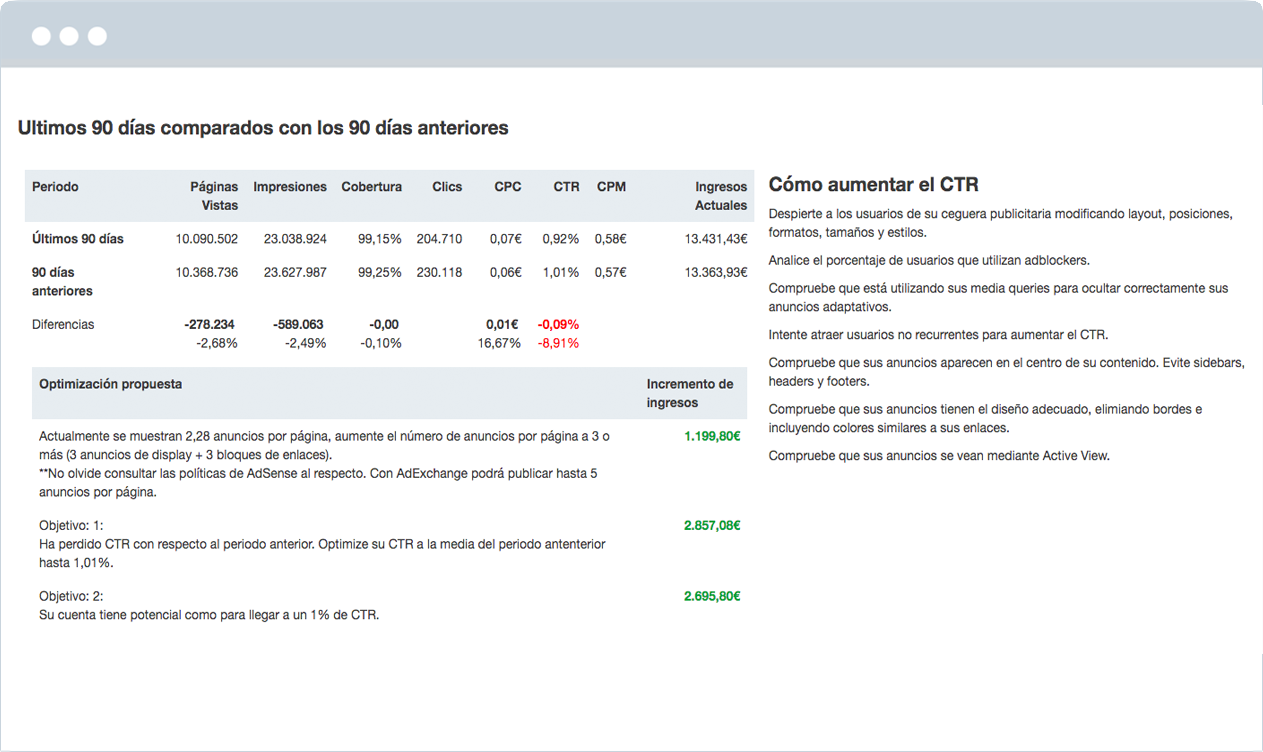1263x752 pixels.
Task: Click the green 1.199,80€ income value
Action: coord(712,436)
